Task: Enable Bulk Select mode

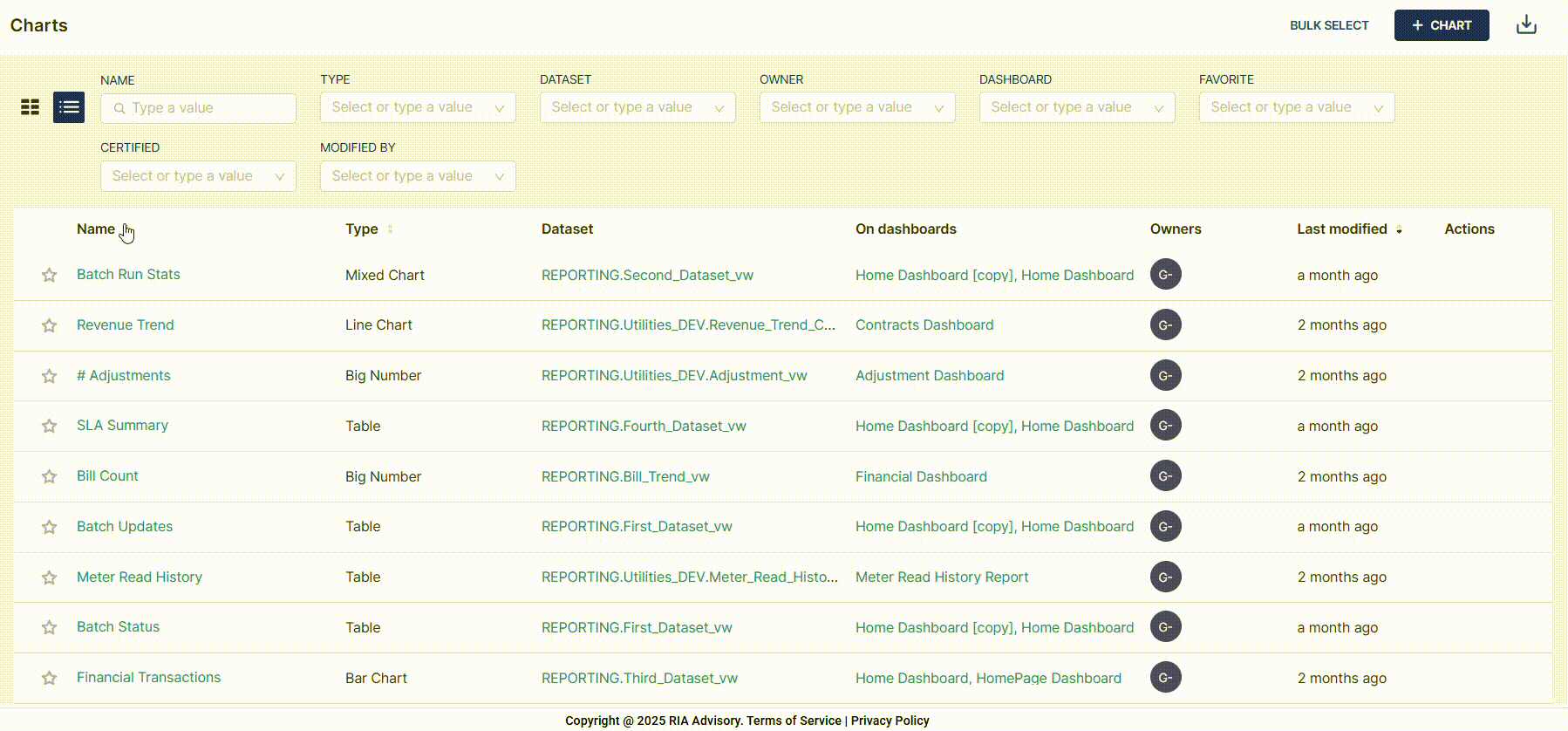Action: coord(1329,25)
